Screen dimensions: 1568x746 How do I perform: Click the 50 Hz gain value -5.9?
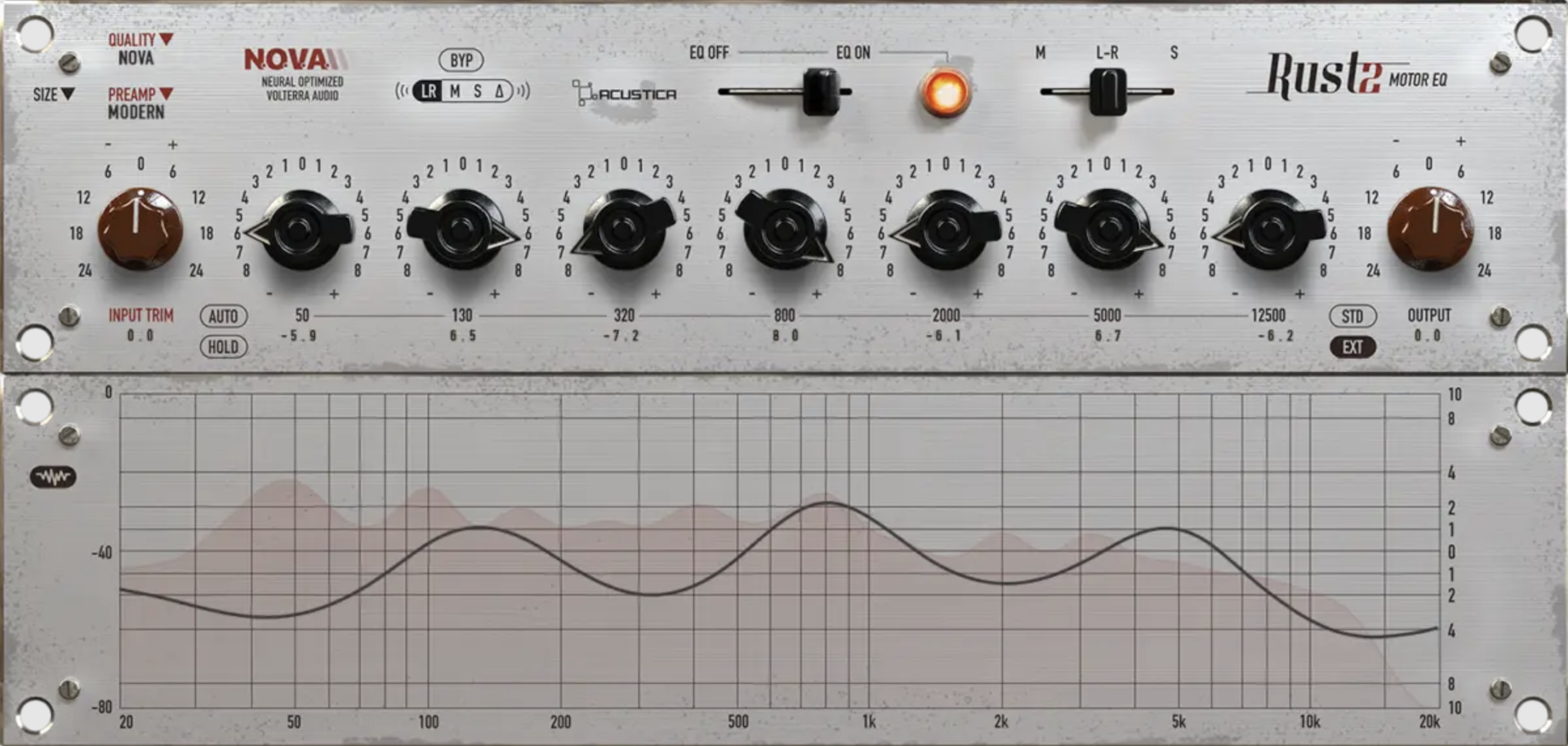click(x=298, y=335)
